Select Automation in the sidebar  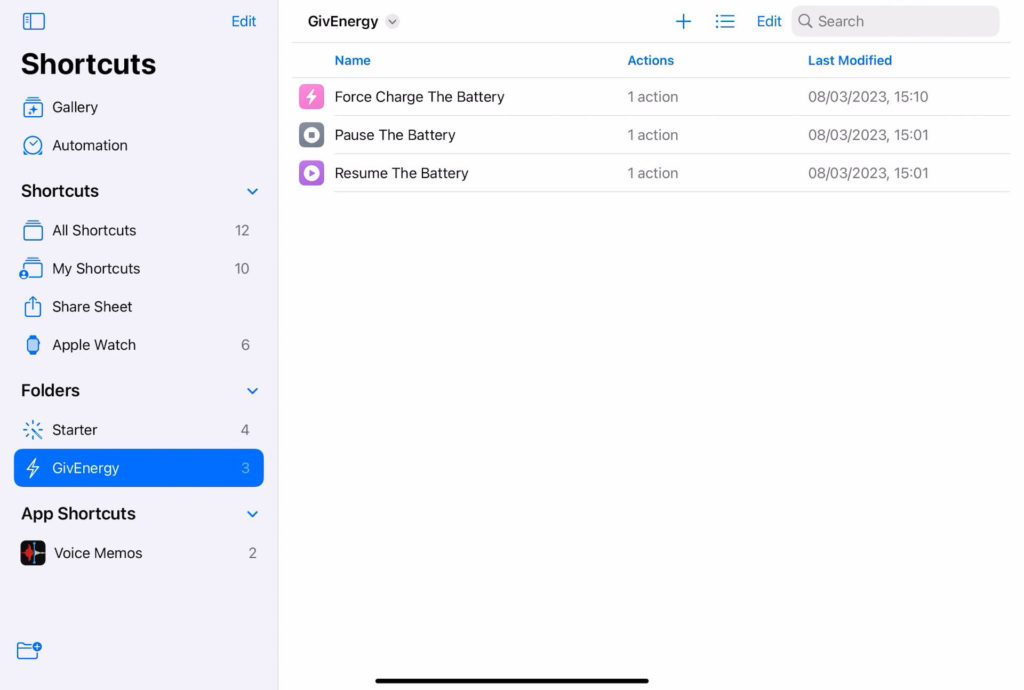[x=138, y=145]
